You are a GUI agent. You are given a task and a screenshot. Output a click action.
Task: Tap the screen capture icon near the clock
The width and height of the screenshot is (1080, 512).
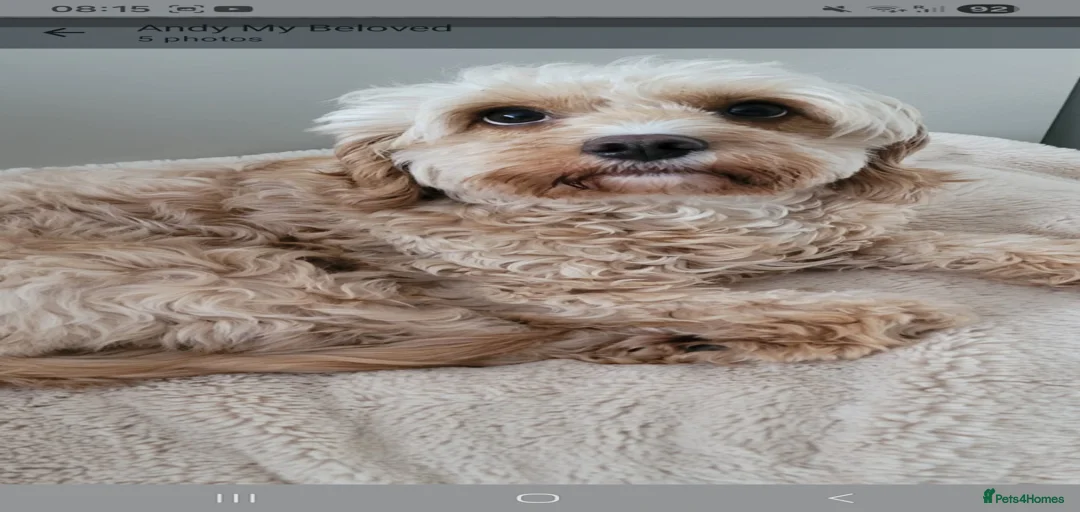(186, 9)
